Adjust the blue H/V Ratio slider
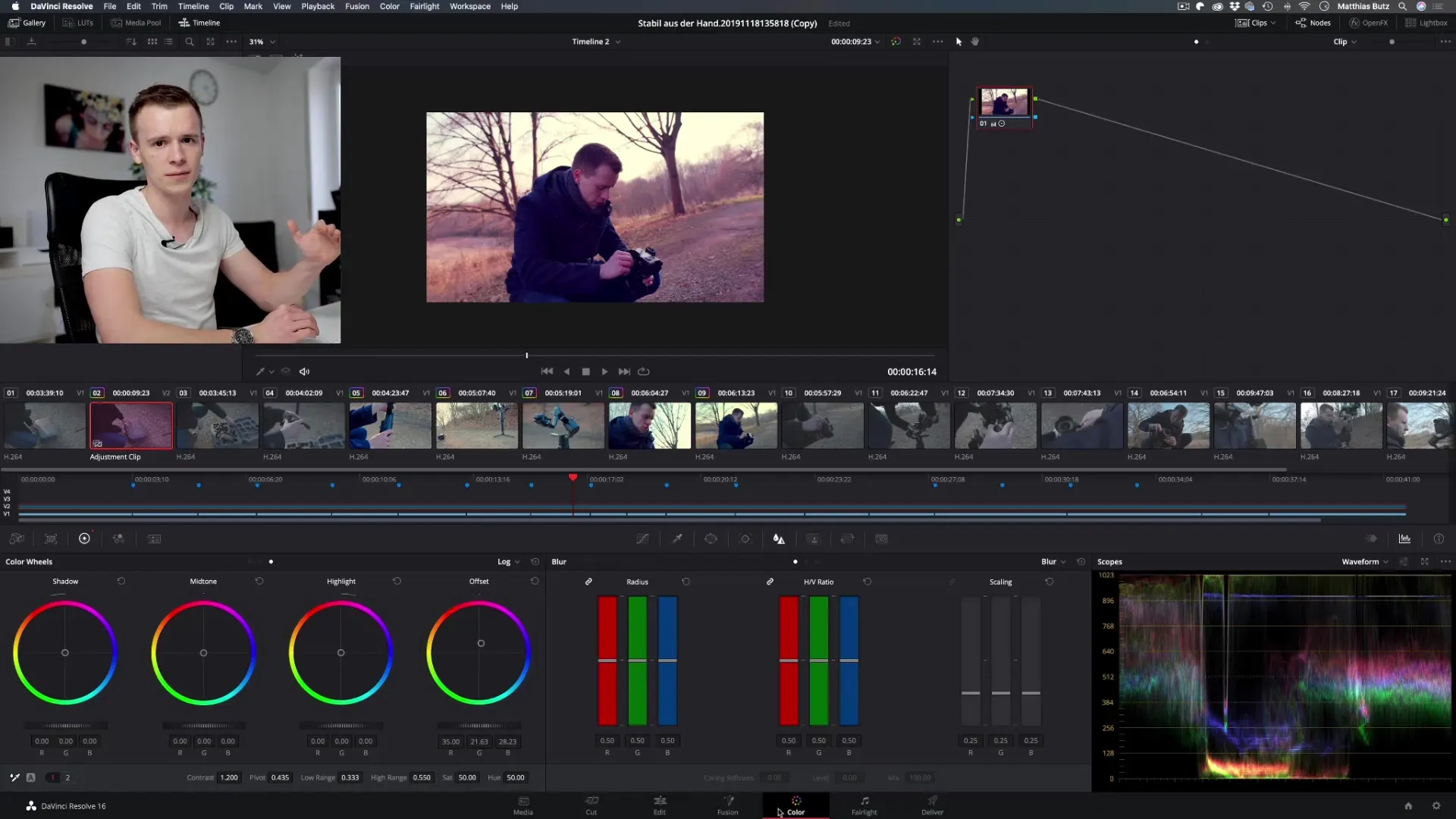Screen dimensions: 1456x819 (x=849, y=661)
